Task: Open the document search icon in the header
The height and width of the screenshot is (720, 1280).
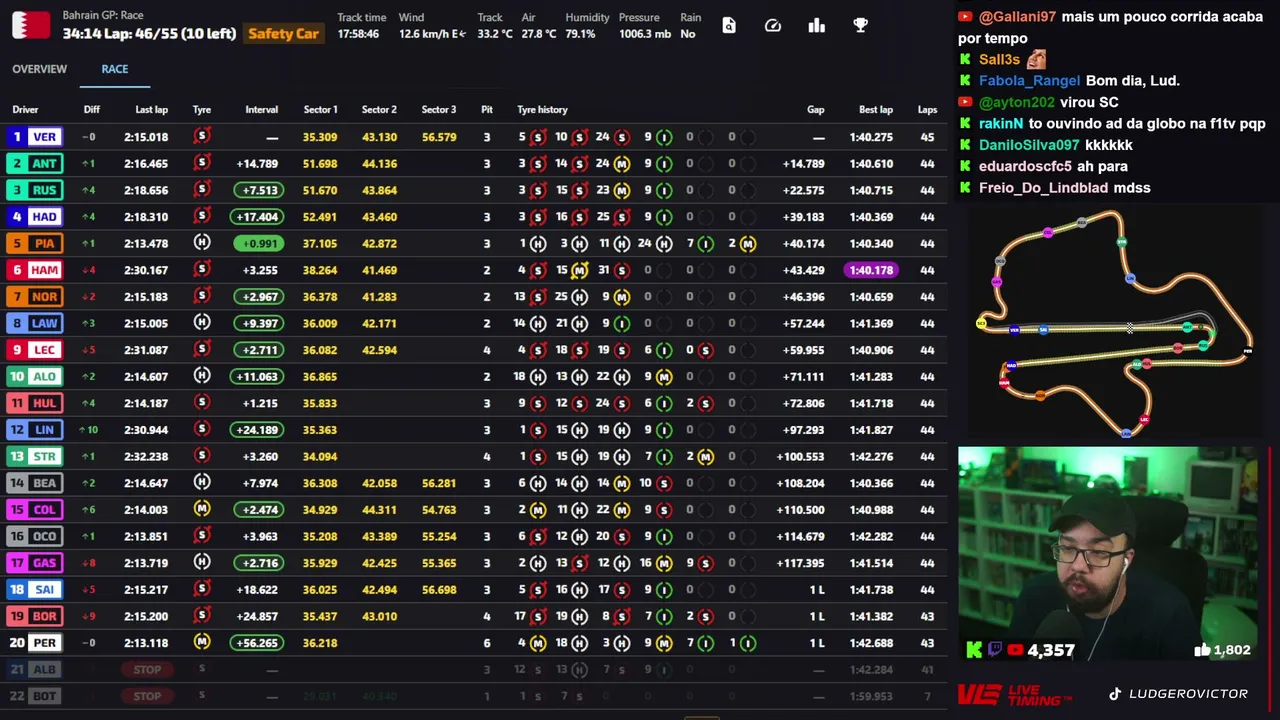Action: click(x=729, y=26)
